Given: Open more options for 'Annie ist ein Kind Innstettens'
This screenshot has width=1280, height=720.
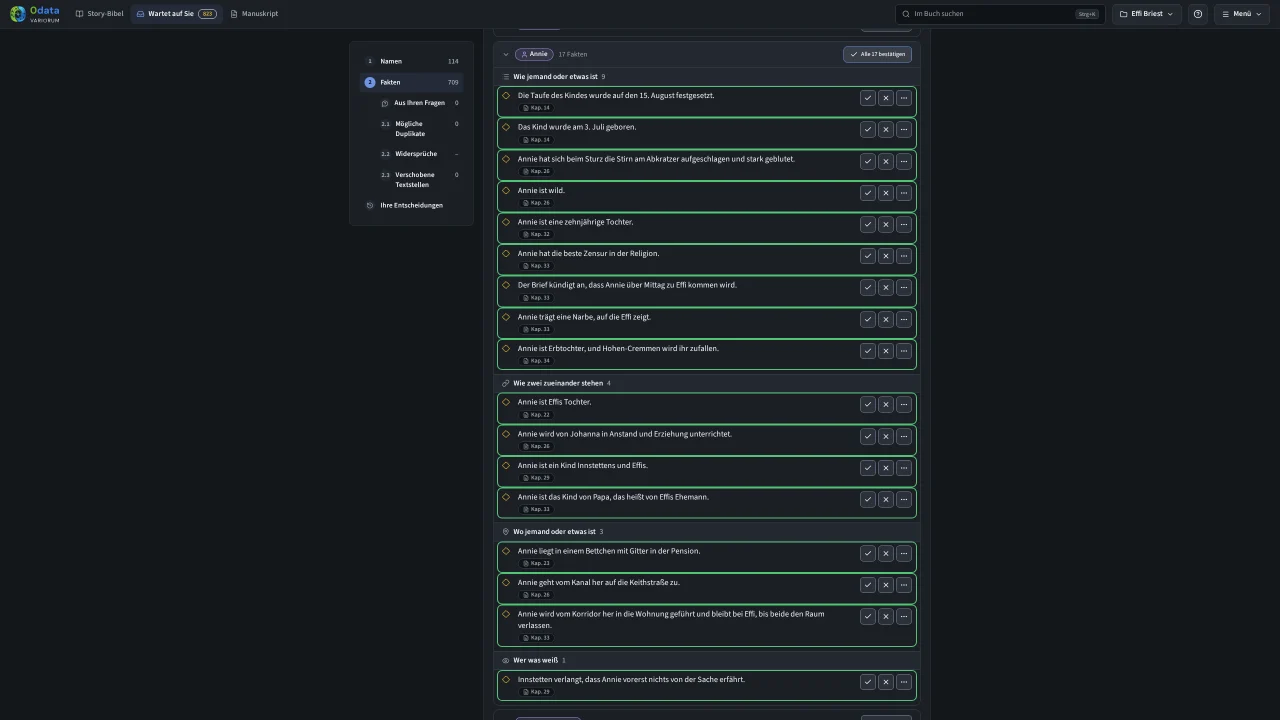Looking at the screenshot, I should pos(904,468).
